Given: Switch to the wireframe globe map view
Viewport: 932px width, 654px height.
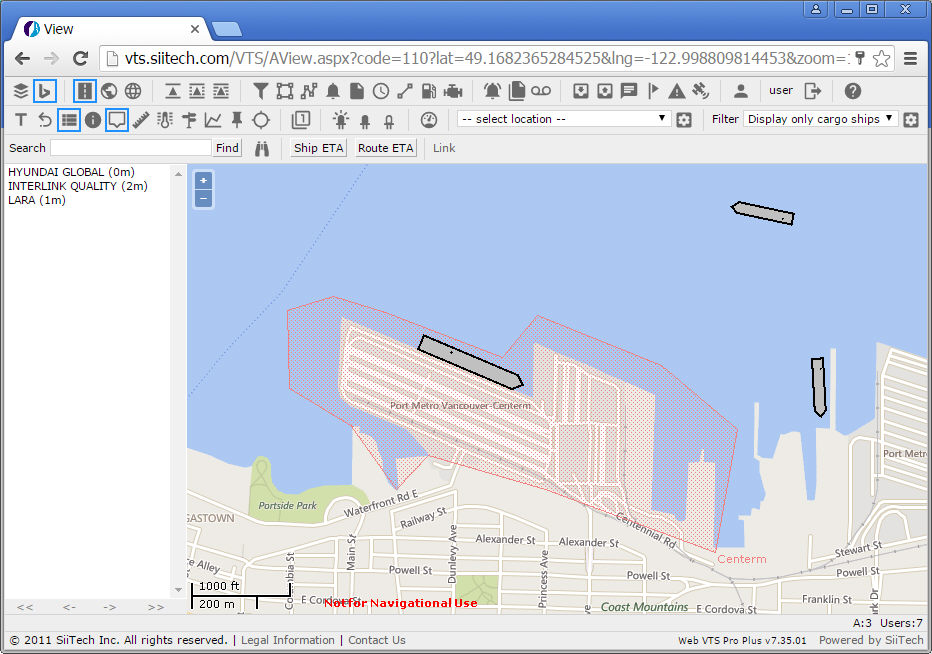Looking at the screenshot, I should [133, 91].
